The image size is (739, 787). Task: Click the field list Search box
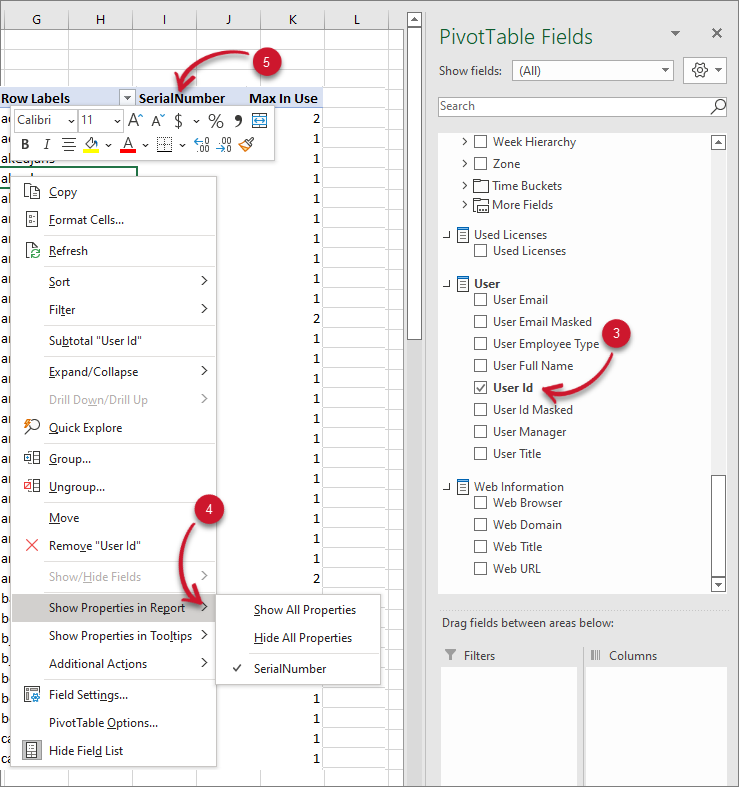pyautogui.click(x=572, y=106)
